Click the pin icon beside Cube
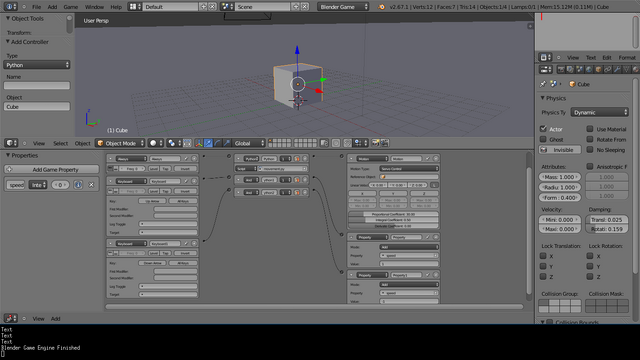Image resolution: width=640 pixels, height=360 pixels. tap(543, 84)
